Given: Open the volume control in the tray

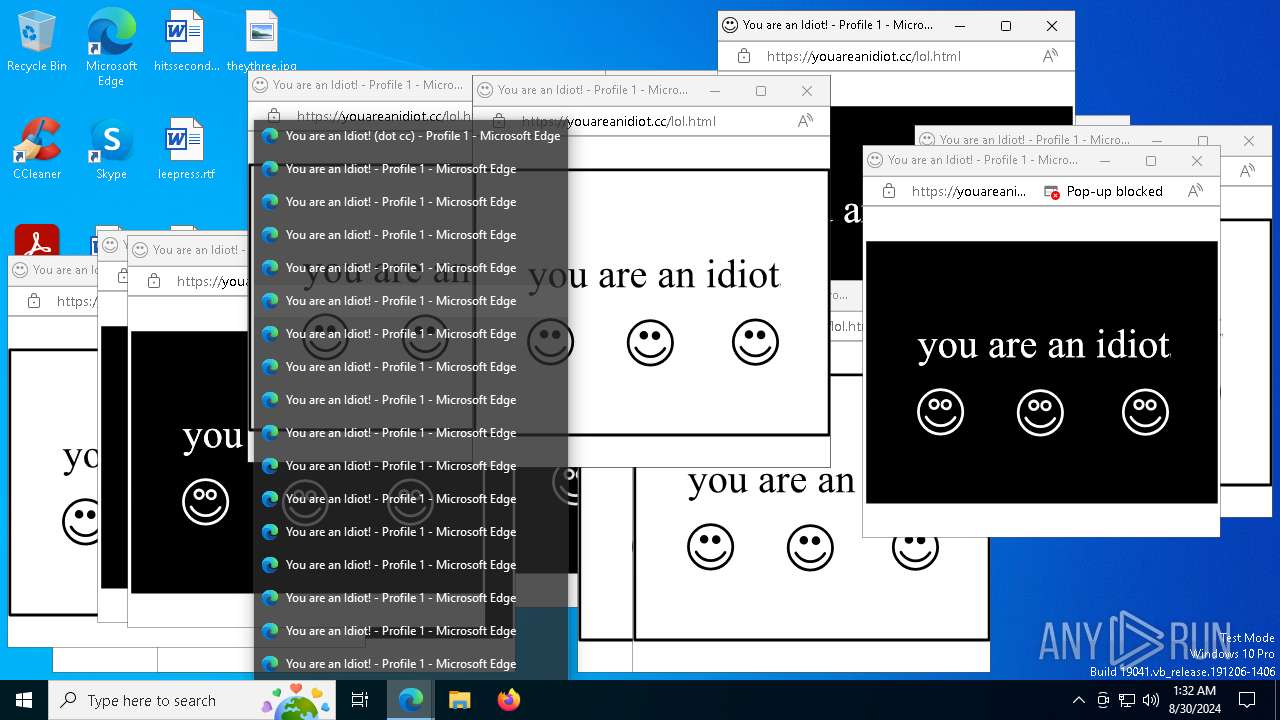Looking at the screenshot, I should [x=1151, y=700].
